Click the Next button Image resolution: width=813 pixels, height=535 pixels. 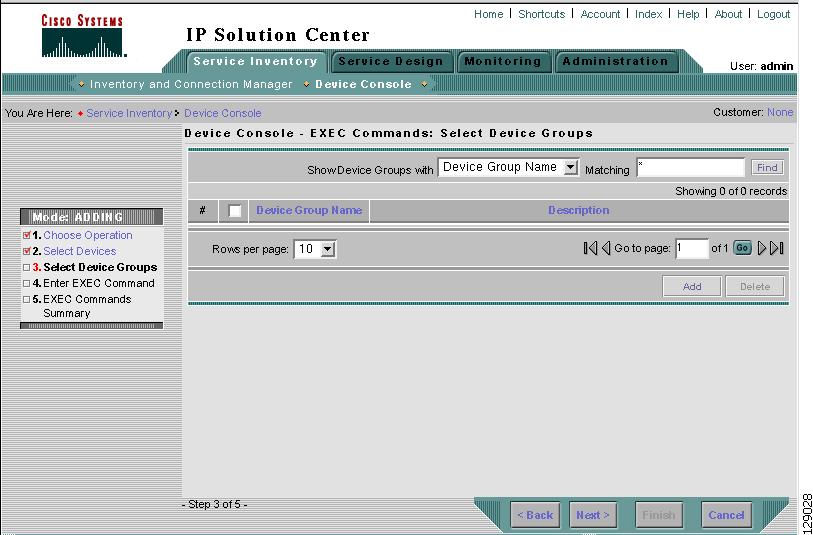pyautogui.click(x=593, y=515)
